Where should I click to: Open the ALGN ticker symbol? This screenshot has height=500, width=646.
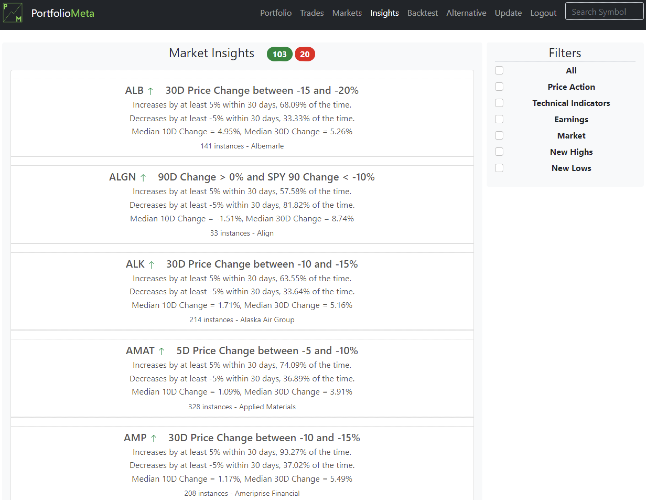click(122, 177)
